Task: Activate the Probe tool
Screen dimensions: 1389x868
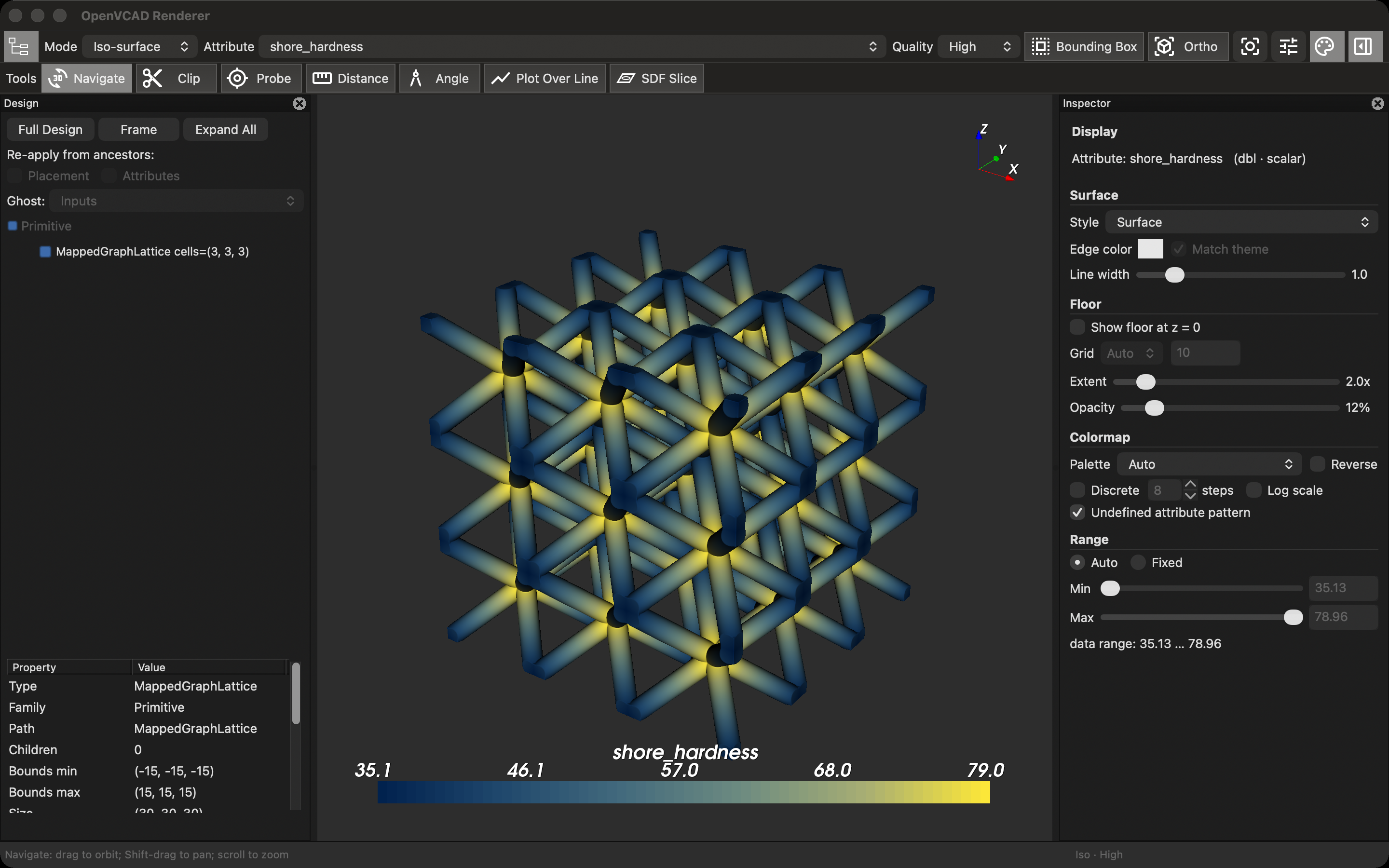Action: pos(261,78)
